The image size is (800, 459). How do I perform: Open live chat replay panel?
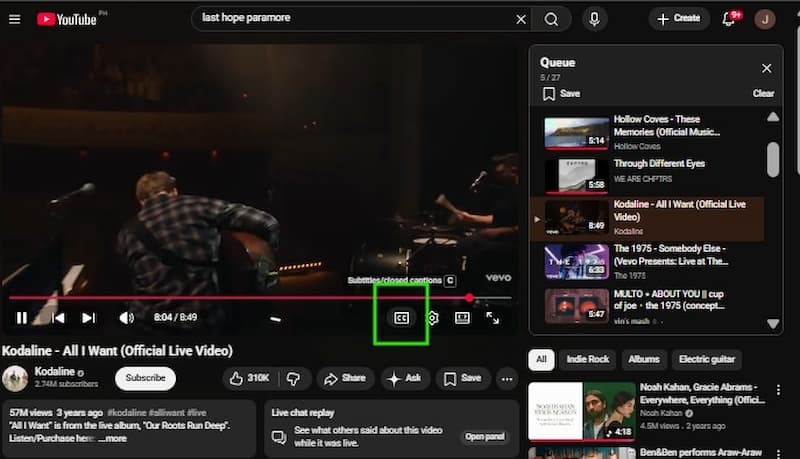click(484, 437)
